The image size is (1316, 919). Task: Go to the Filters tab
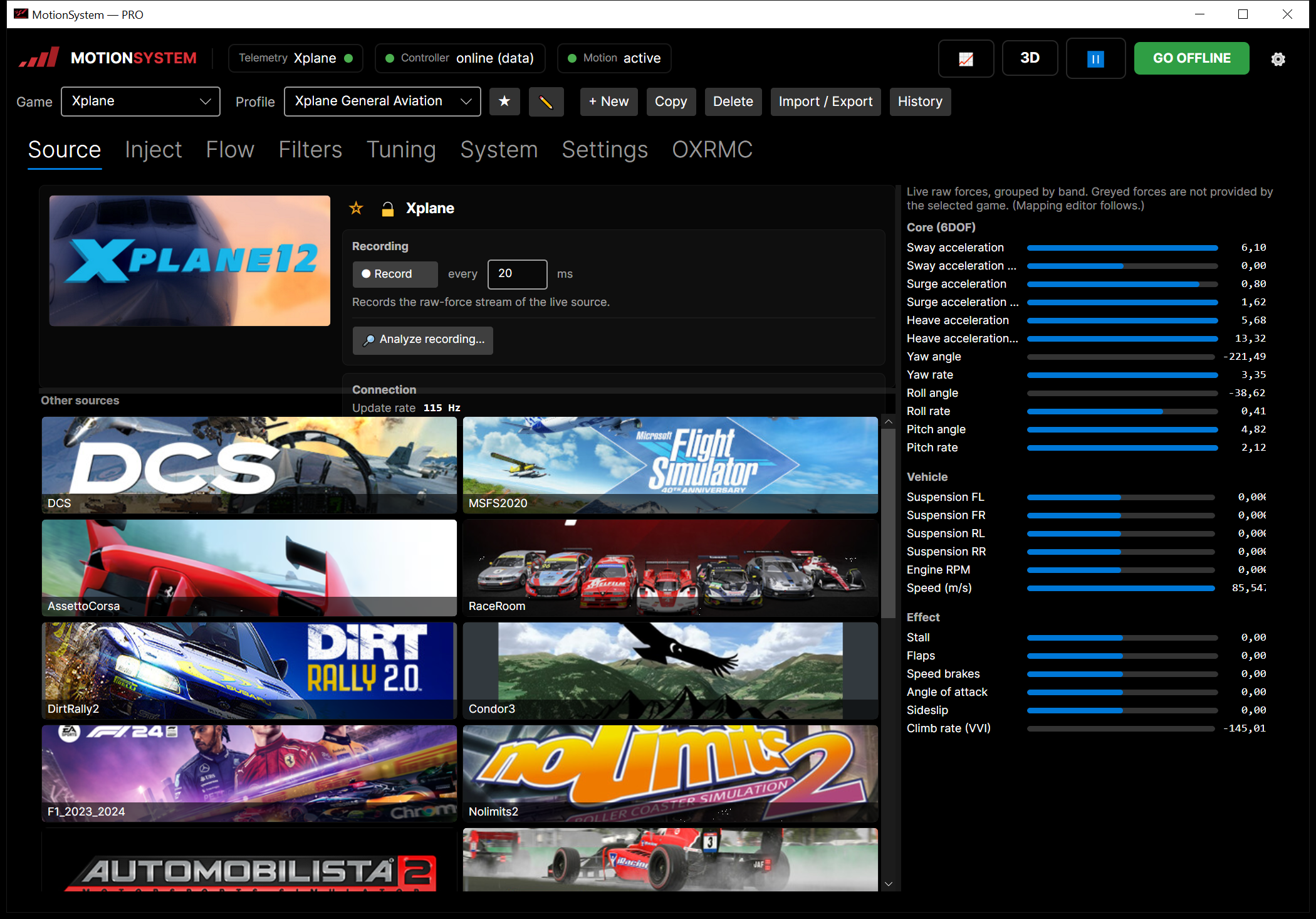pyautogui.click(x=310, y=150)
